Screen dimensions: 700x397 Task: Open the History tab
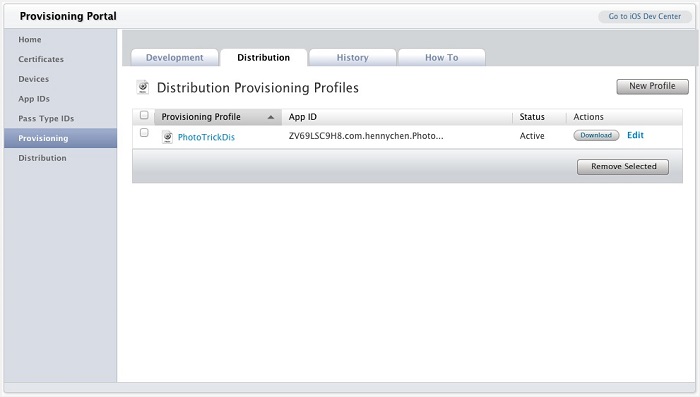(352, 58)
